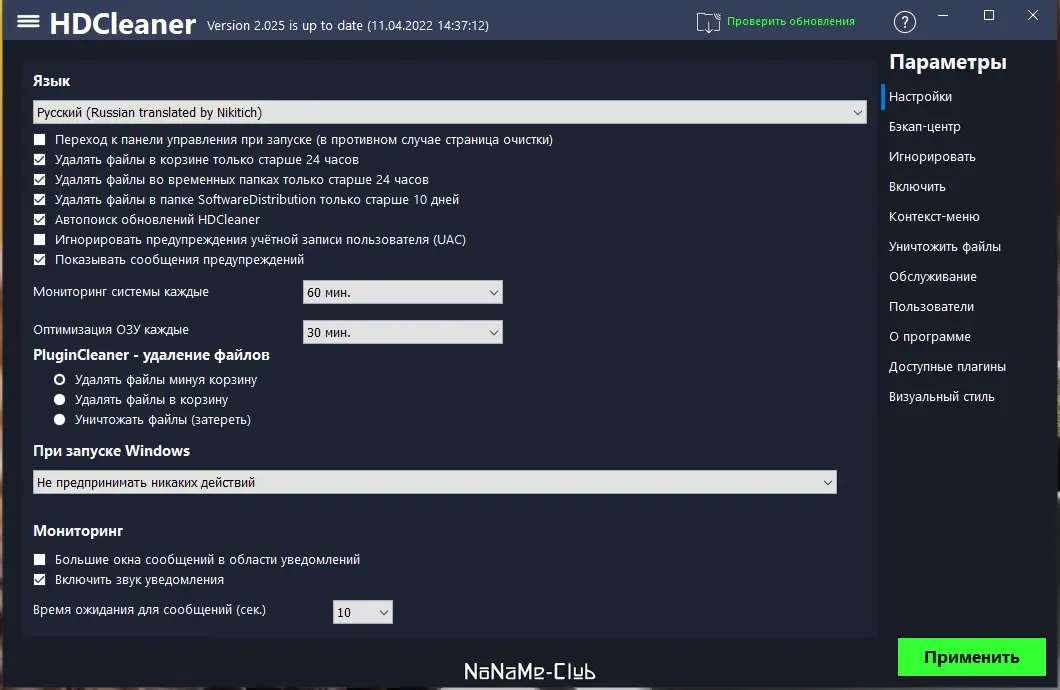Viewport: 1060px width, 690px height.
Task: Open the hamburger menu icon
Action: click(28, 22)
